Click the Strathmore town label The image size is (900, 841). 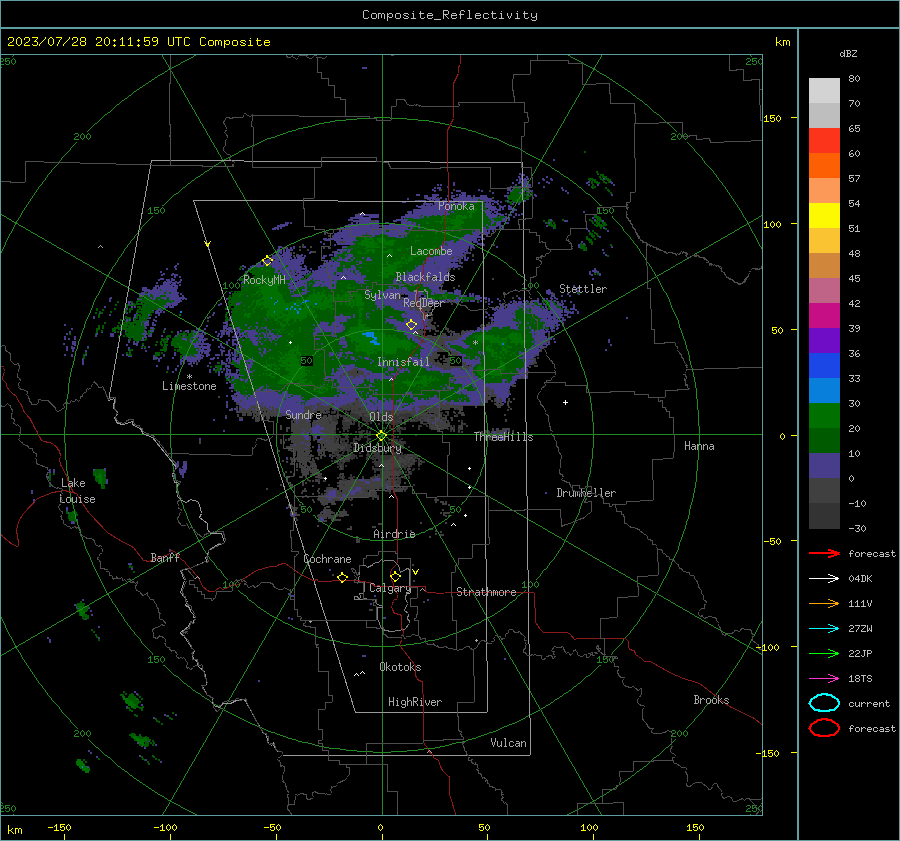[486, 592]
